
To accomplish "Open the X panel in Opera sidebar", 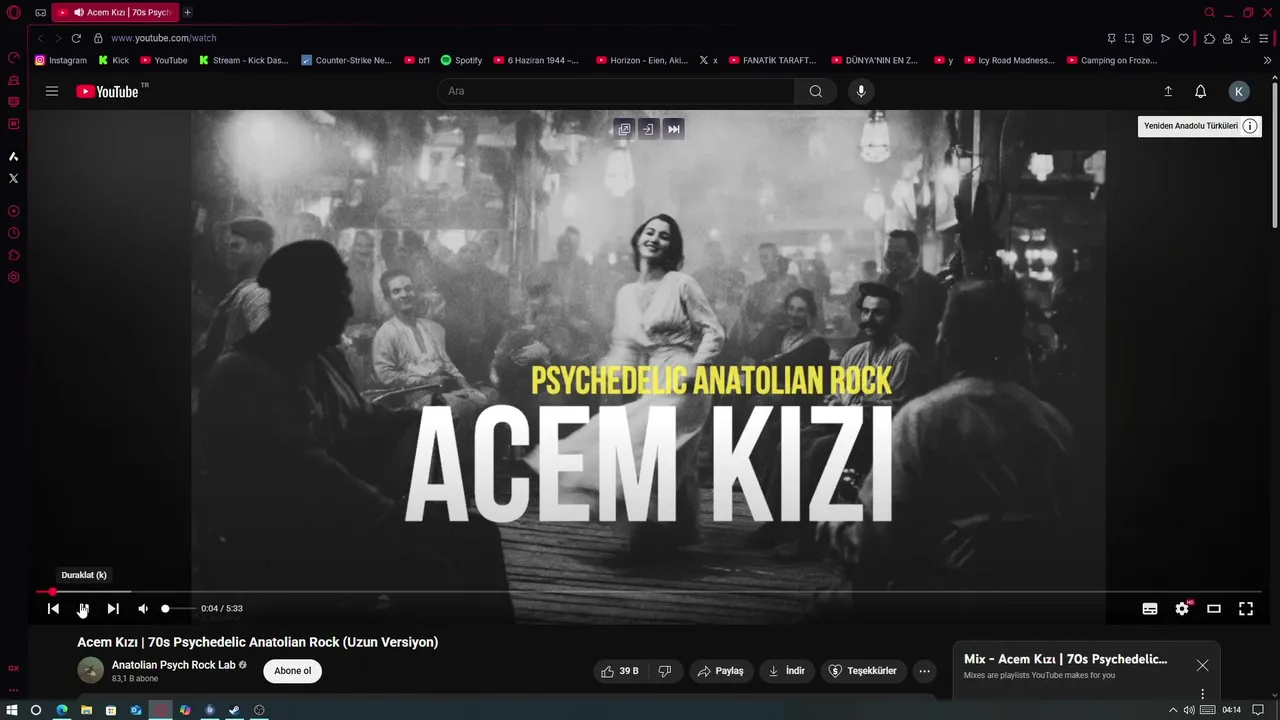I will pos(14,178).
